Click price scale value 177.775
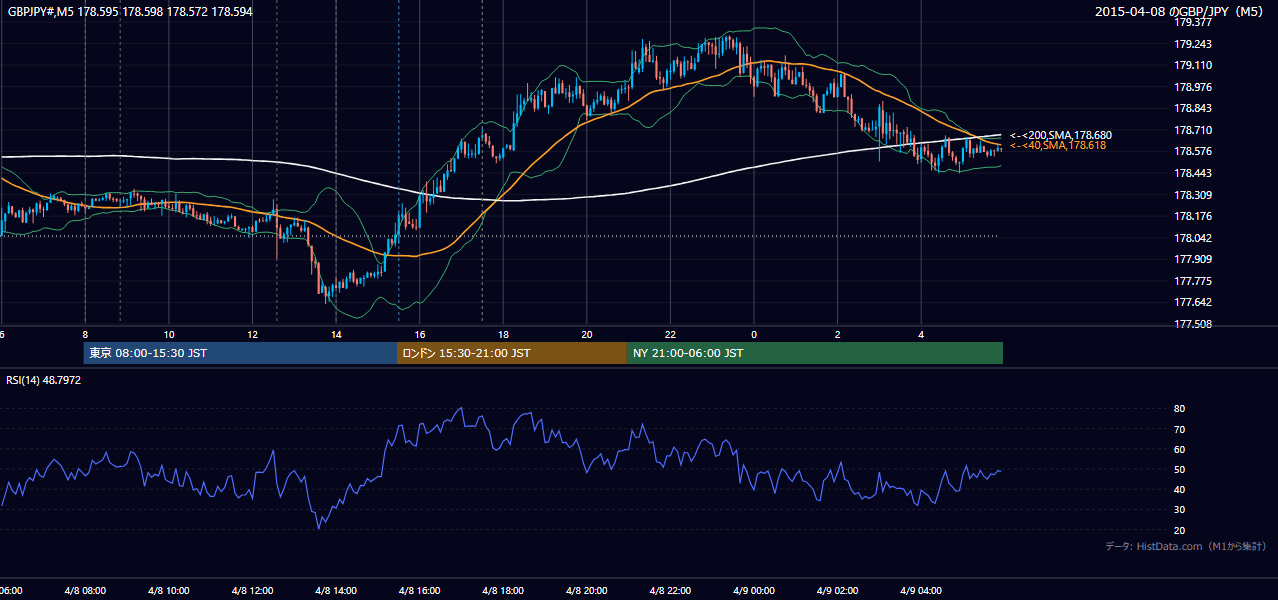This screenshot has height=600, width=1278. tap(1192, 281)
